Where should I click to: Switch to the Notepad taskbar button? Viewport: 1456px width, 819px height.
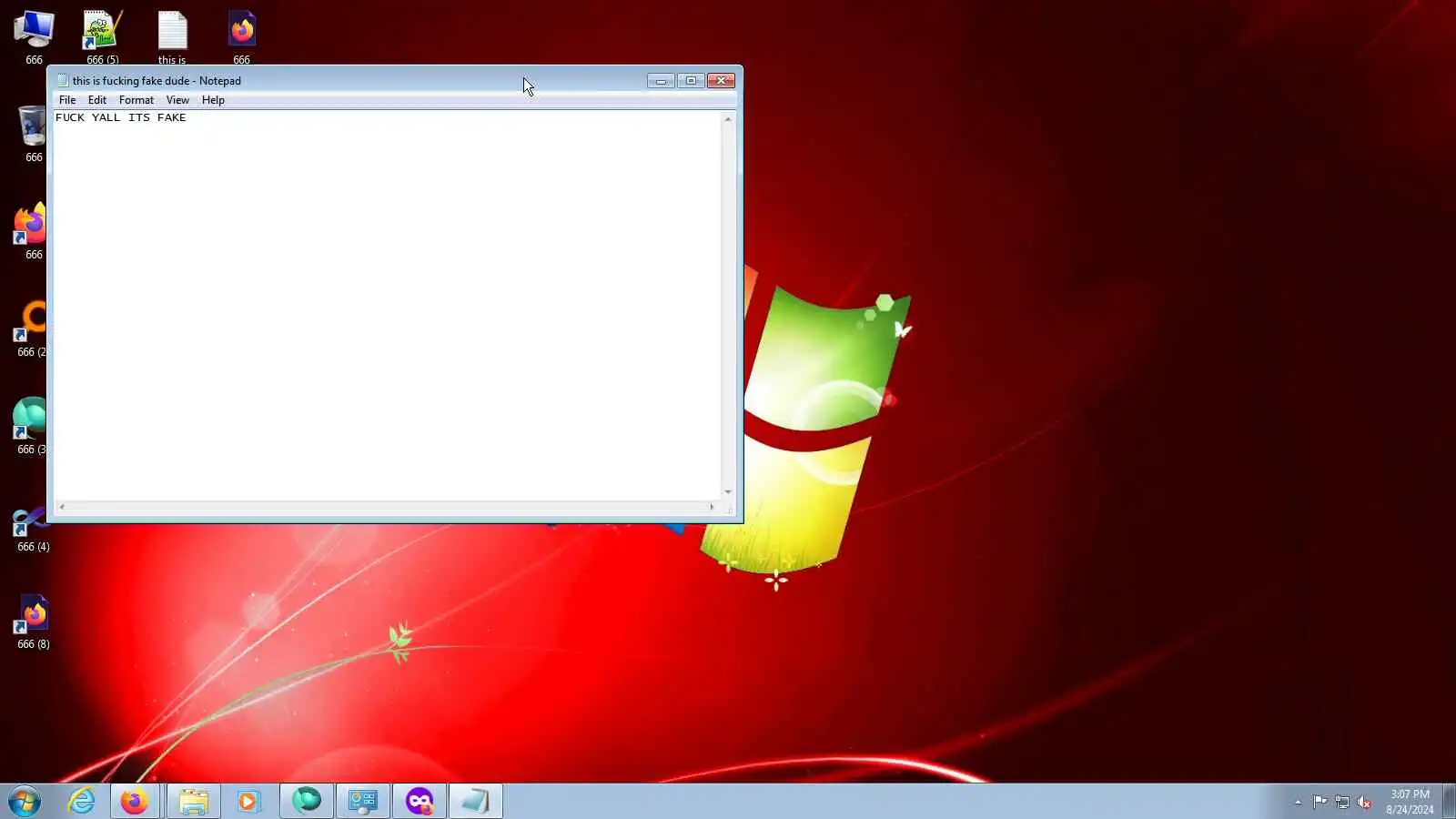pos(476,802)
